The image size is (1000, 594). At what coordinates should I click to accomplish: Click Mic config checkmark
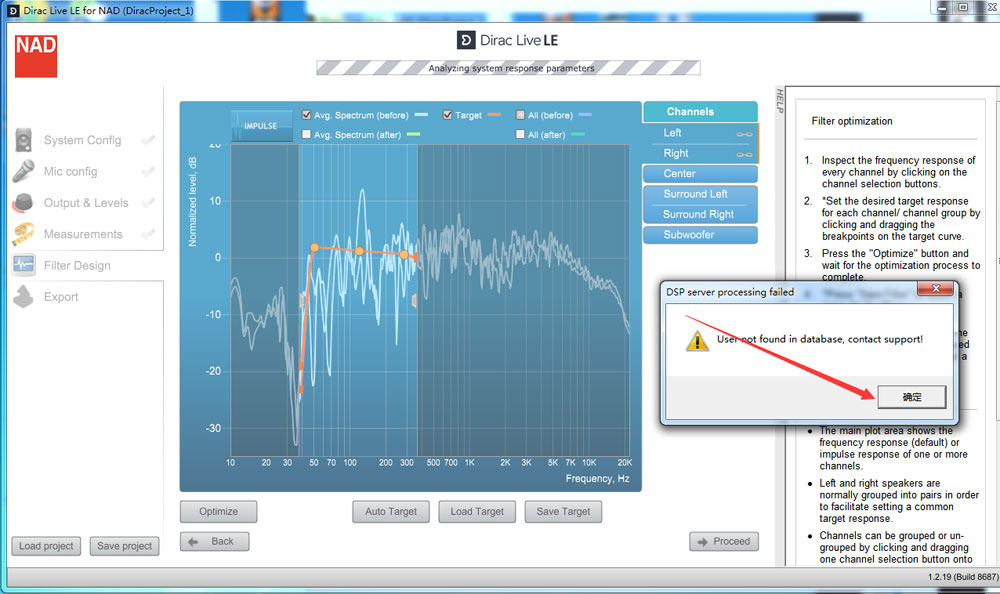click(148, 171)
